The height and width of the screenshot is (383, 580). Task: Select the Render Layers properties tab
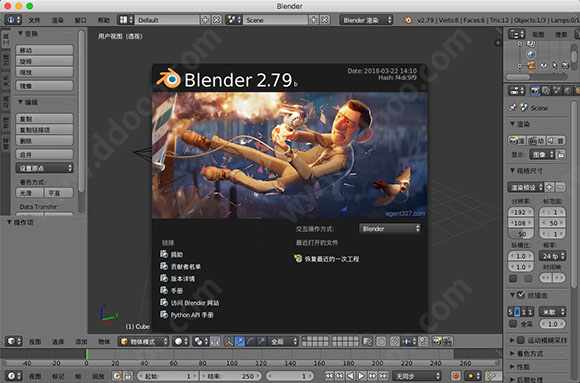tap(546, 91)
